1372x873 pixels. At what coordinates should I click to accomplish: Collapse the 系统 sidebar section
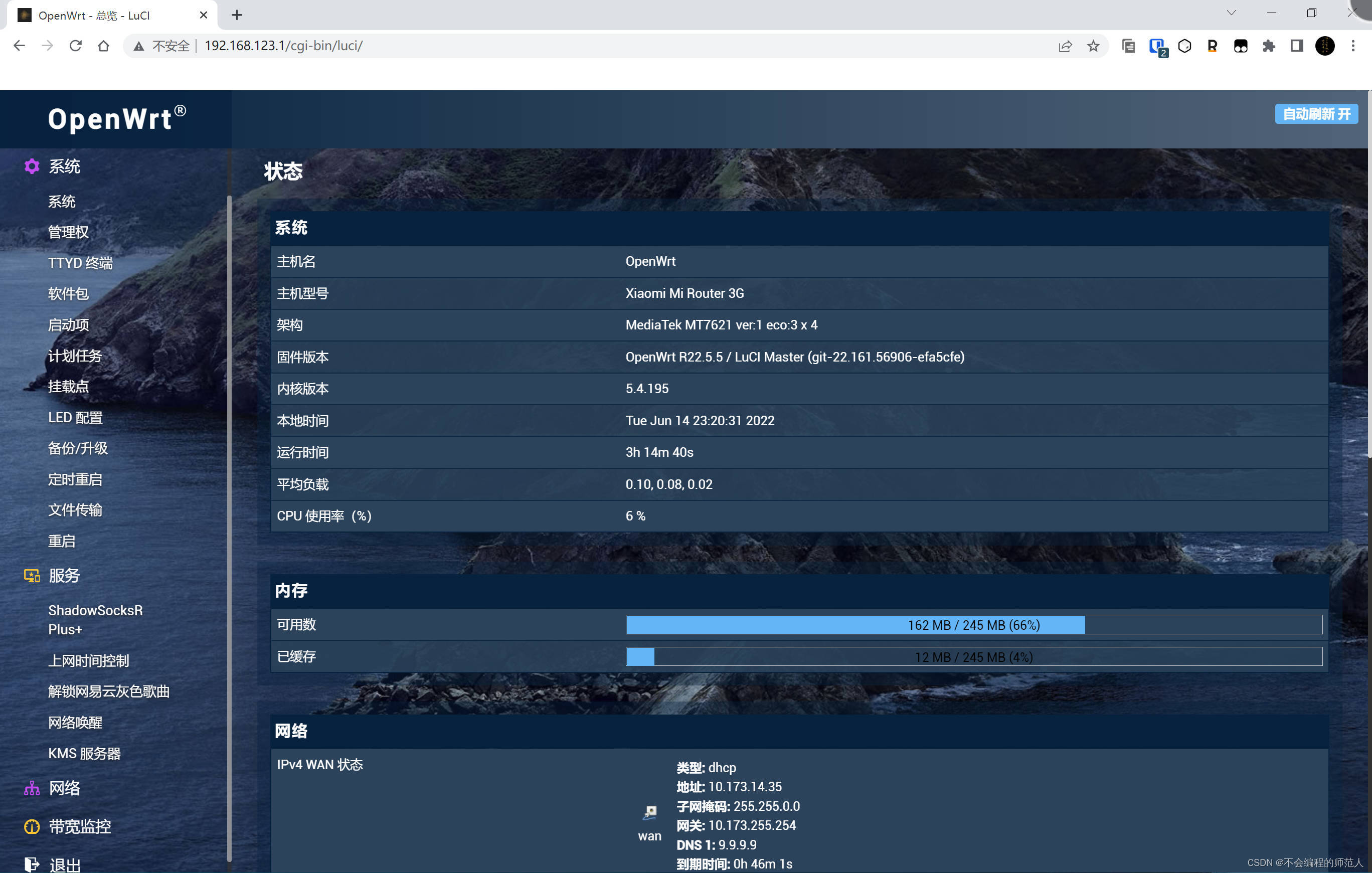[x=64, y=166]
